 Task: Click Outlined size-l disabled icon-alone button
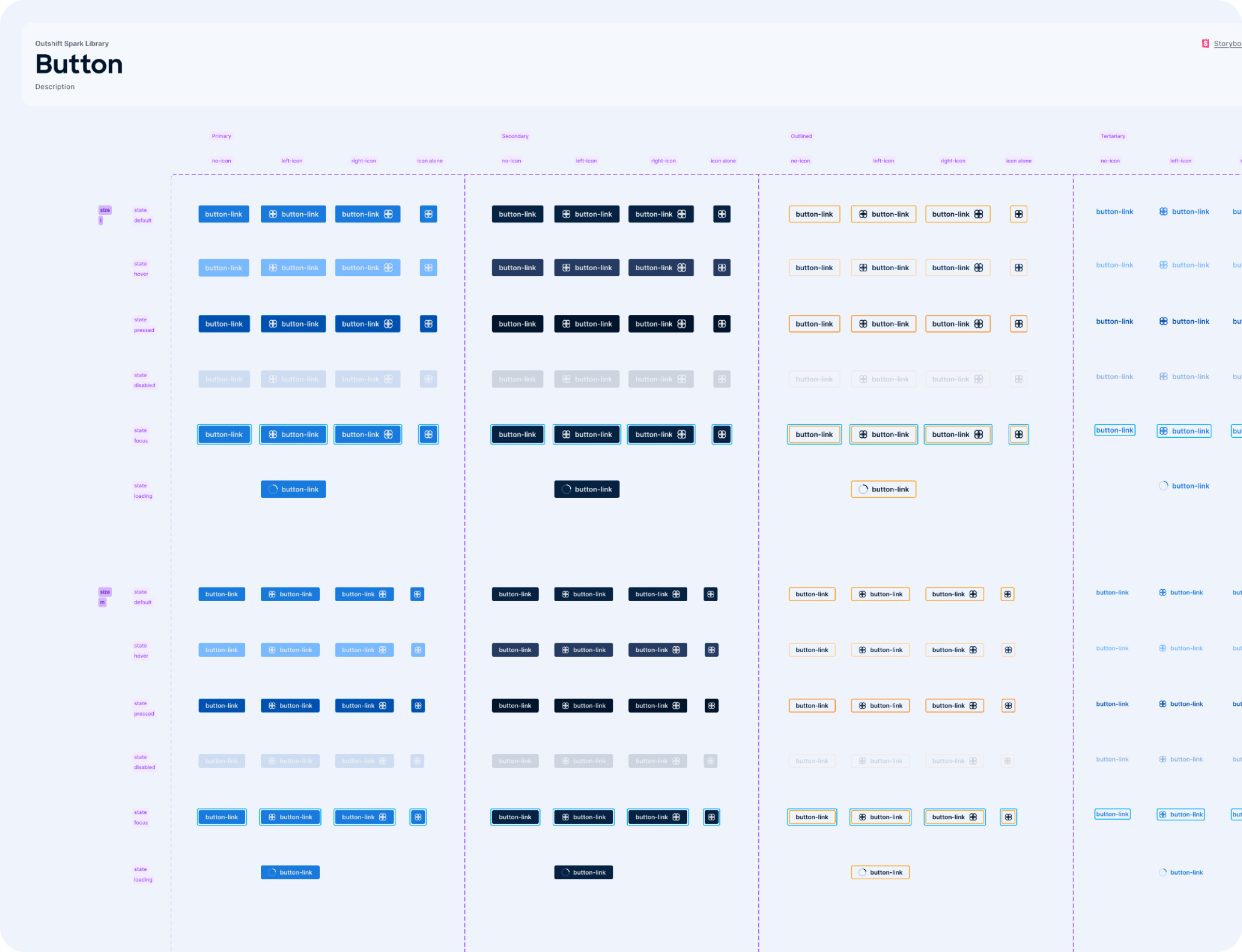pos(1018,379)
